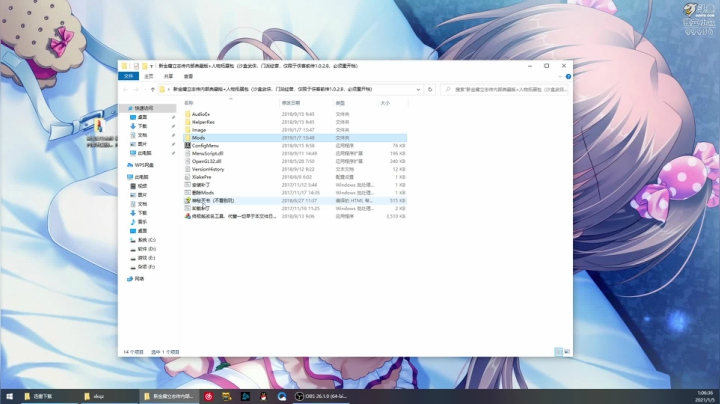
Task: Select 快速访问 in the navigation pane
Action: coord(148,108)
